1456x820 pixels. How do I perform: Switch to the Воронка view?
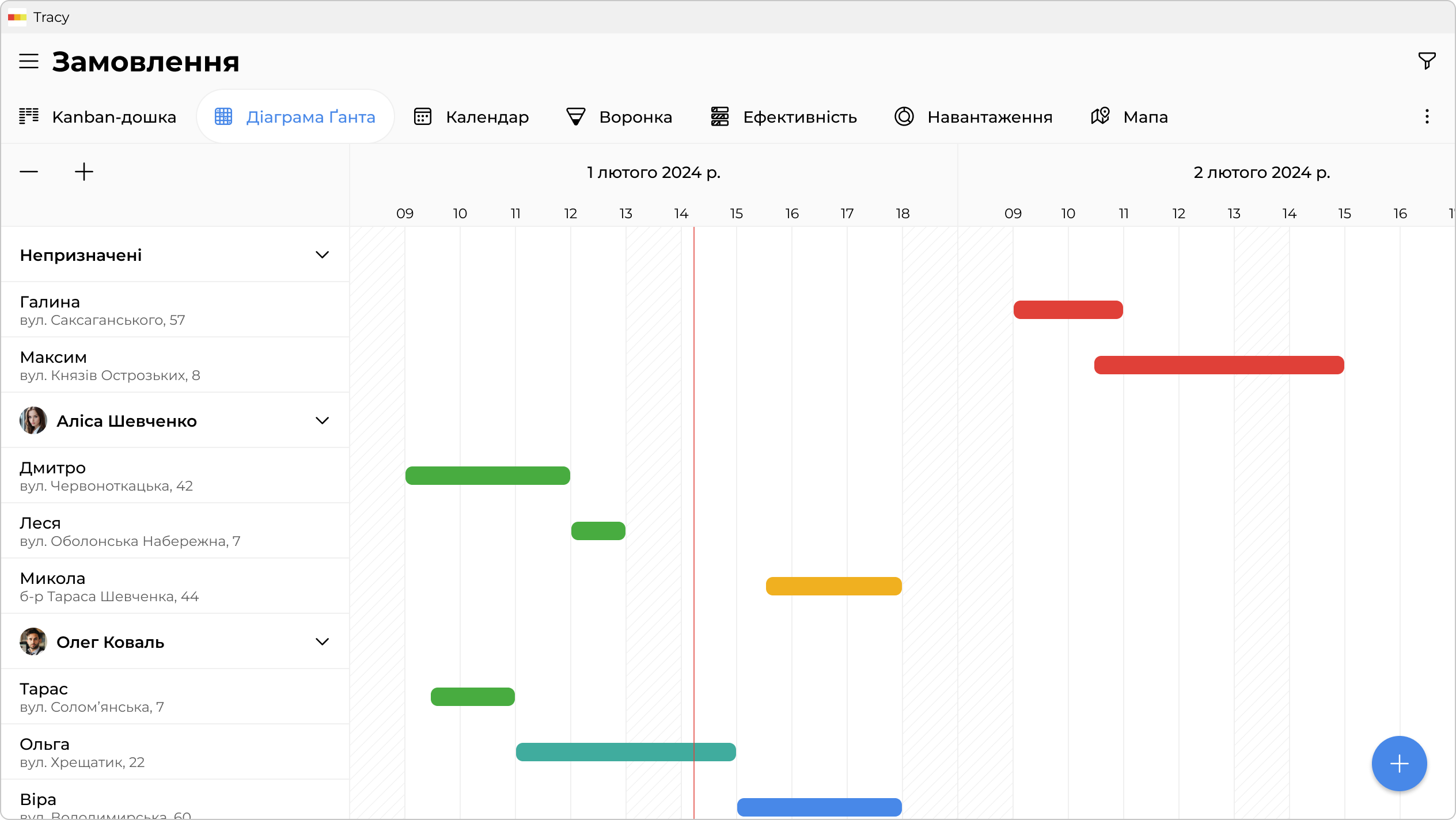click(x=619, y=117)
